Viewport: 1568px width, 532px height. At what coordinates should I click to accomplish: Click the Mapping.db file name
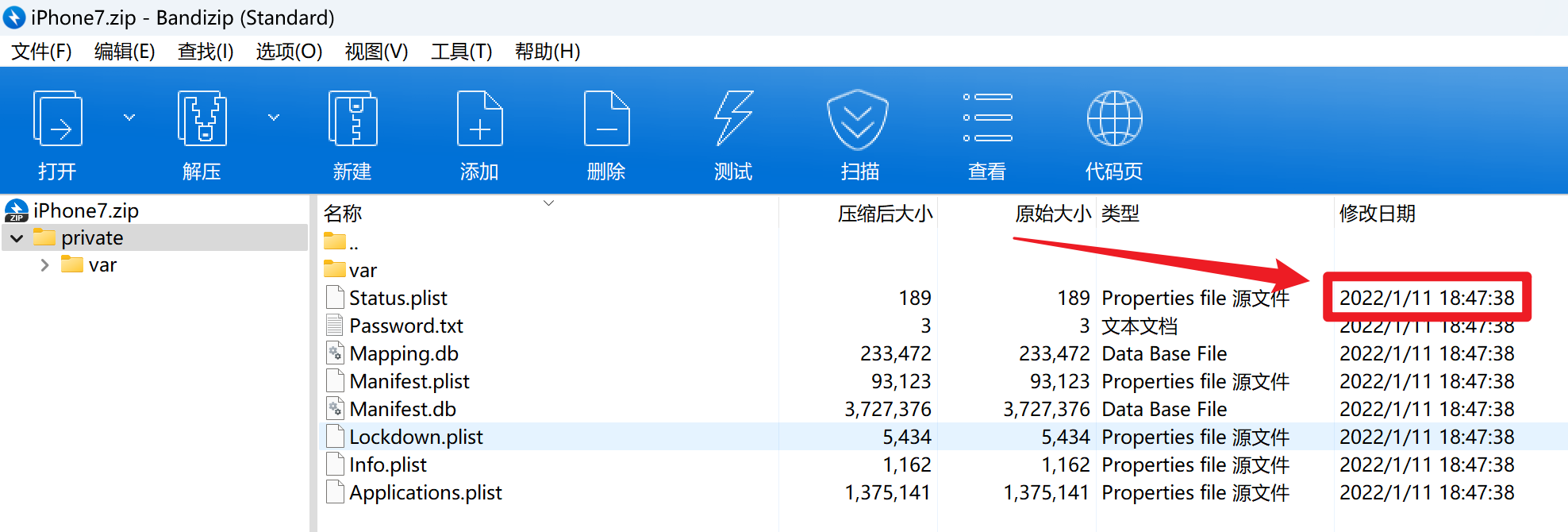(x=404, y=353)
